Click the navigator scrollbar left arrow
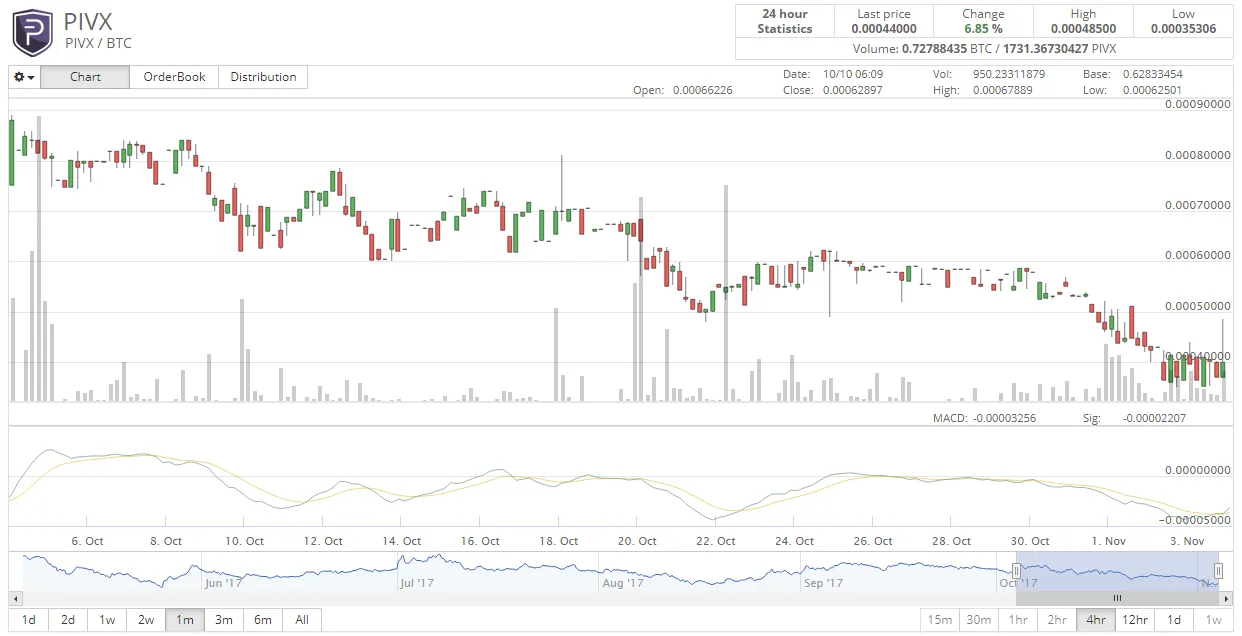 coord(15,598)
